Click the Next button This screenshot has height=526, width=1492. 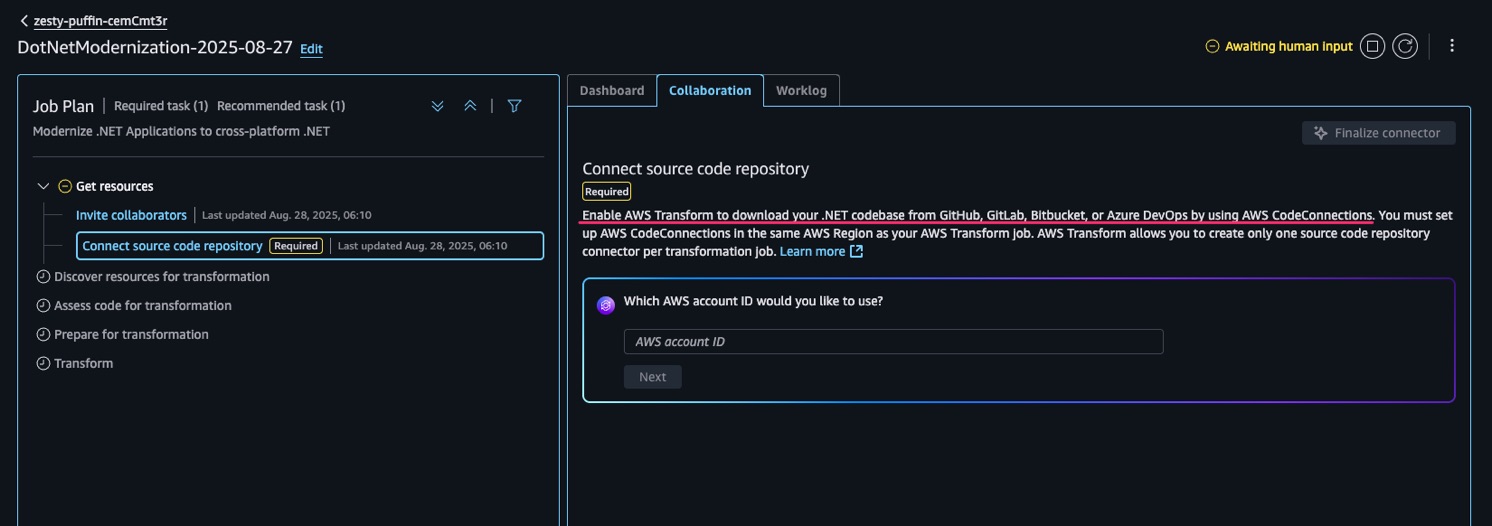(x=652, y=377)
